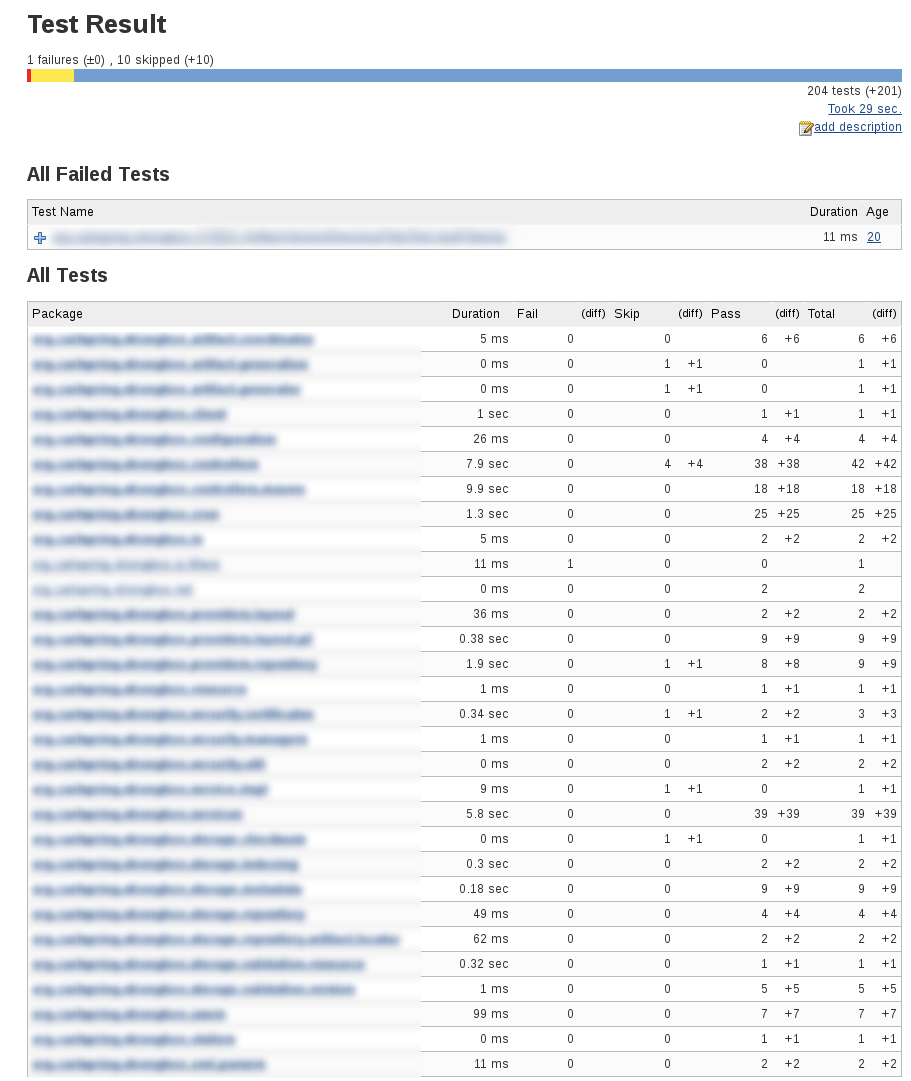Sort All Tests by Package column header
The height and width of the screenshot is (1081, 911).
pos(57,314)
